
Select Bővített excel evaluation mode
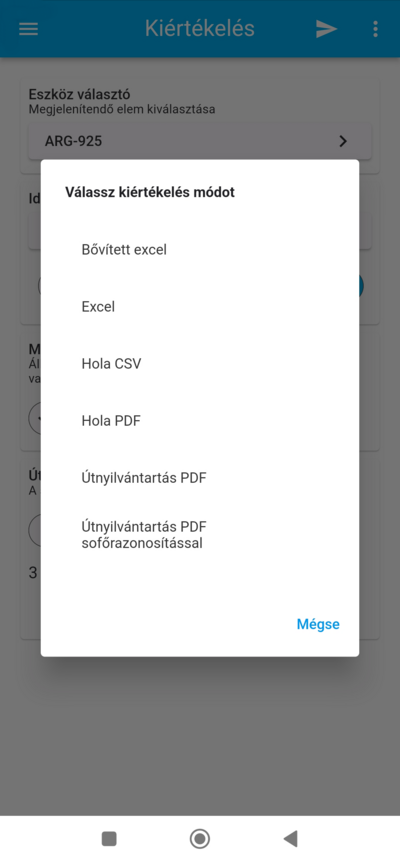[x=199, y=250]
